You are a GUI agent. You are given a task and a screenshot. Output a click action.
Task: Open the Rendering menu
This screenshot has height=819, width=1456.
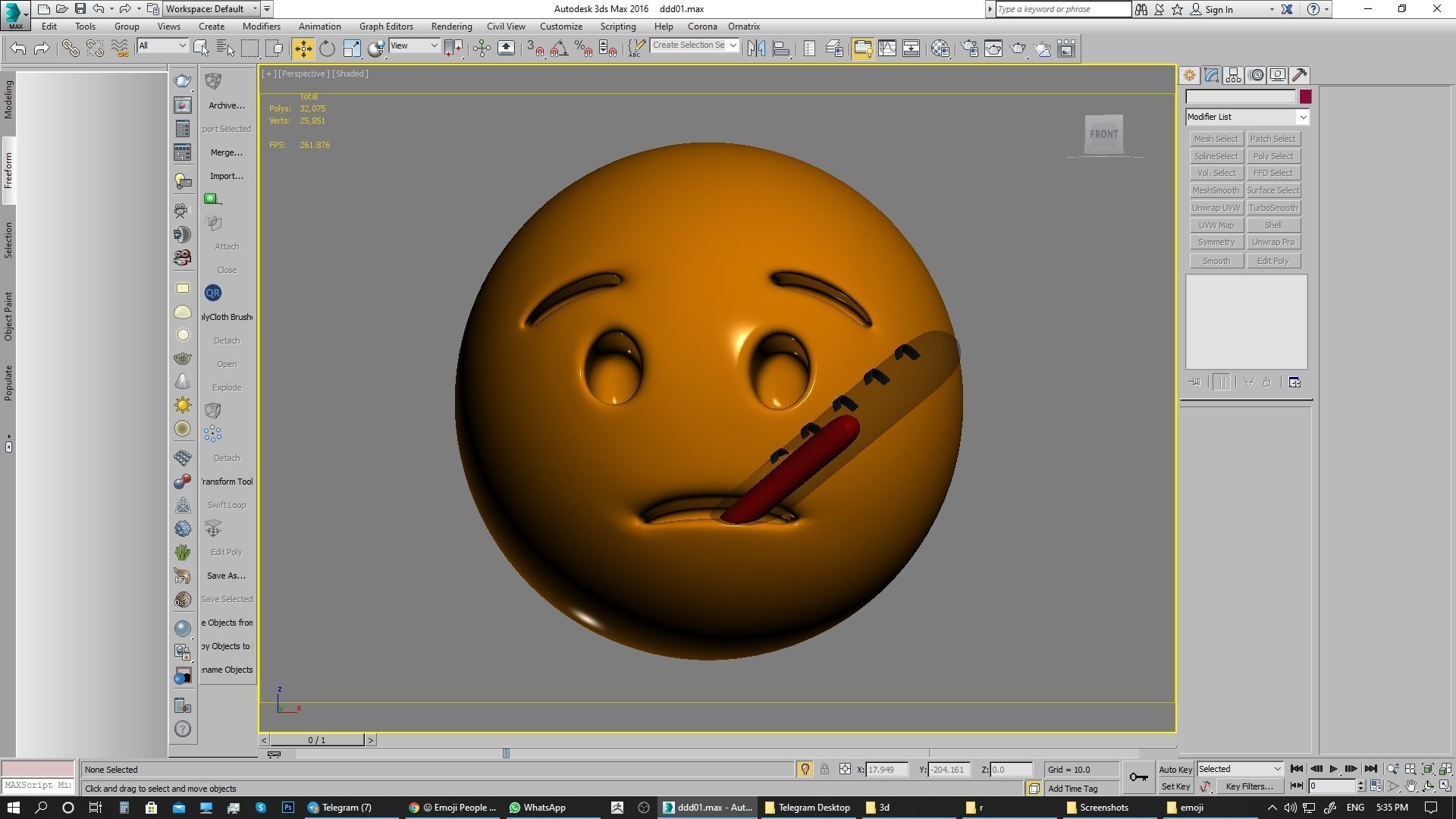pos(451,26)
